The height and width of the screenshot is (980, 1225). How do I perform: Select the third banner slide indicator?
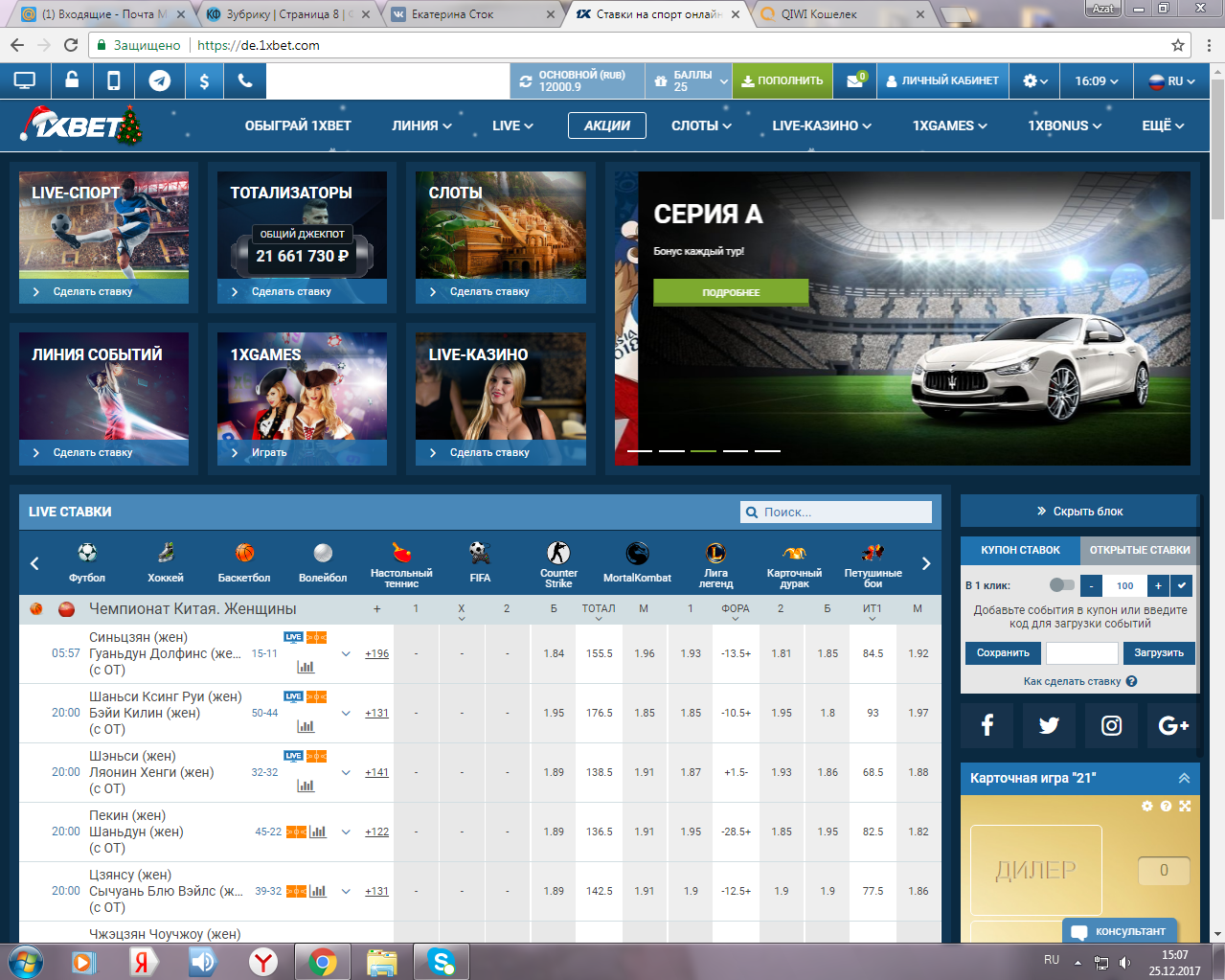(703, 450)
